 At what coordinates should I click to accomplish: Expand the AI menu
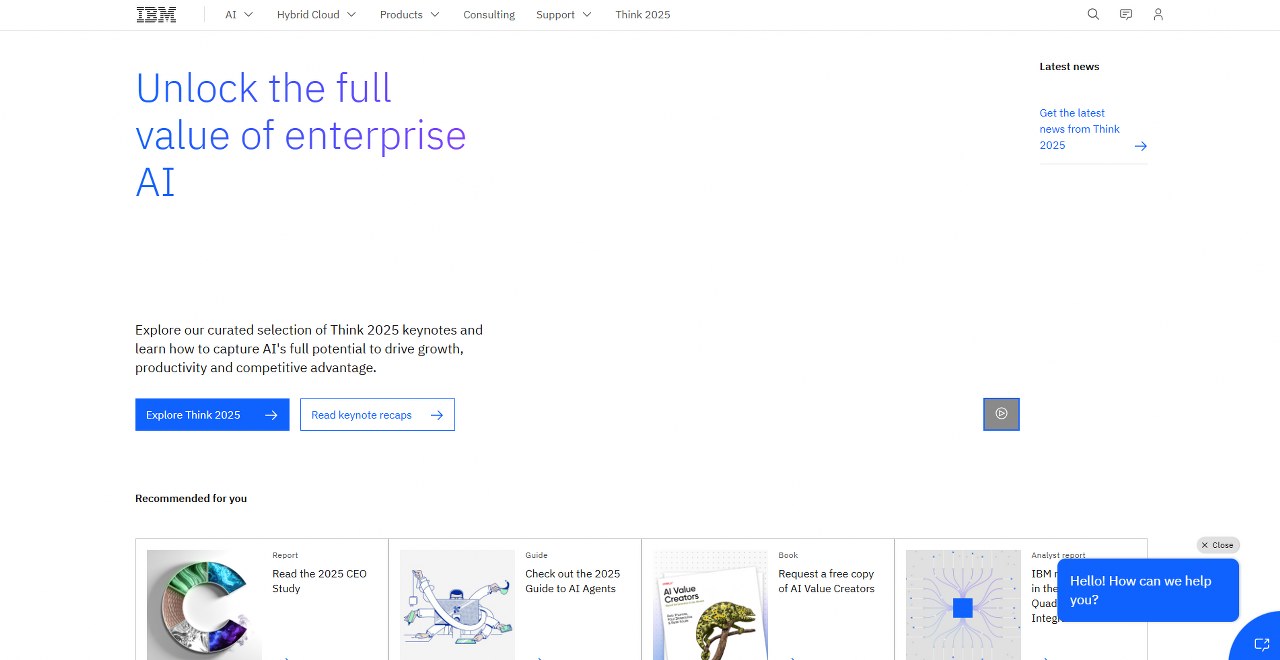point(239,14)
